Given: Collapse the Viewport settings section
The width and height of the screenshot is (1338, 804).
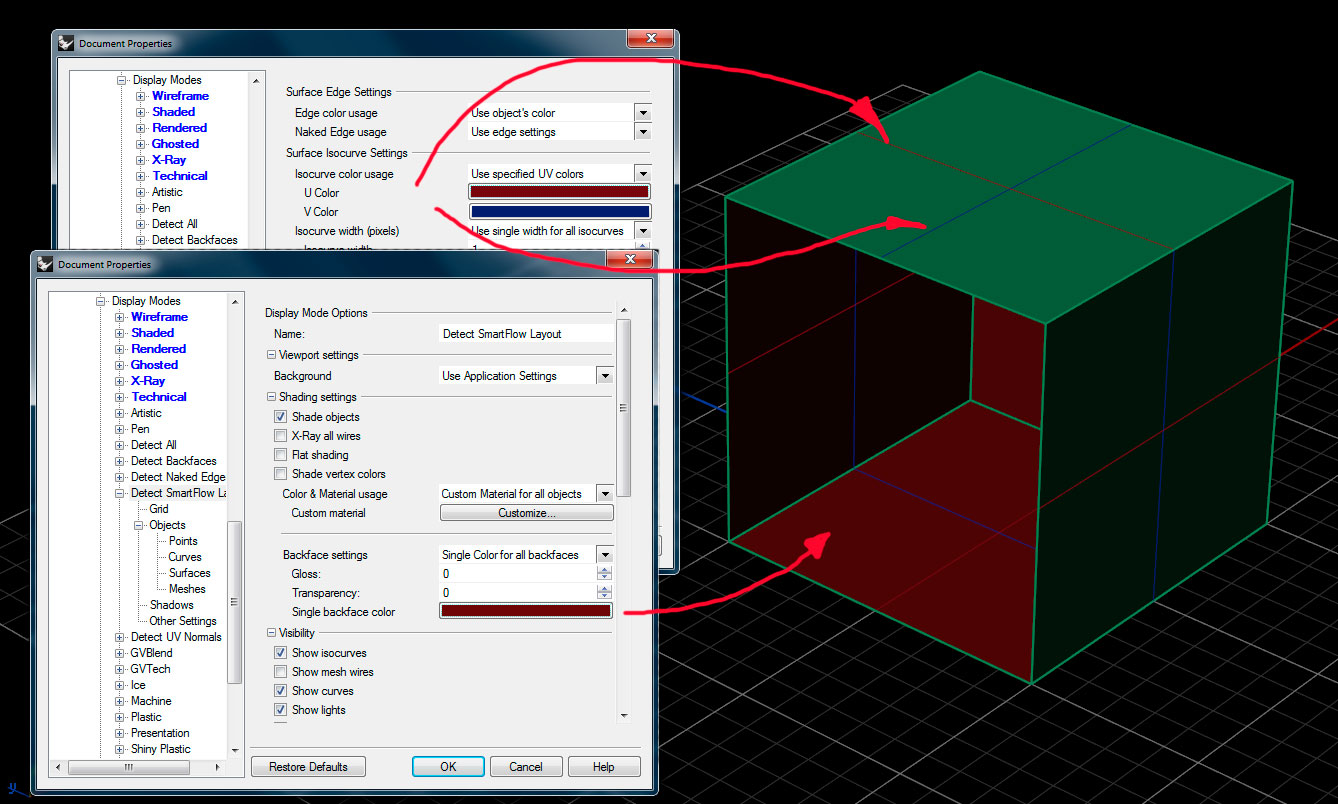Looking at the screenshot, I should [270, 355].
